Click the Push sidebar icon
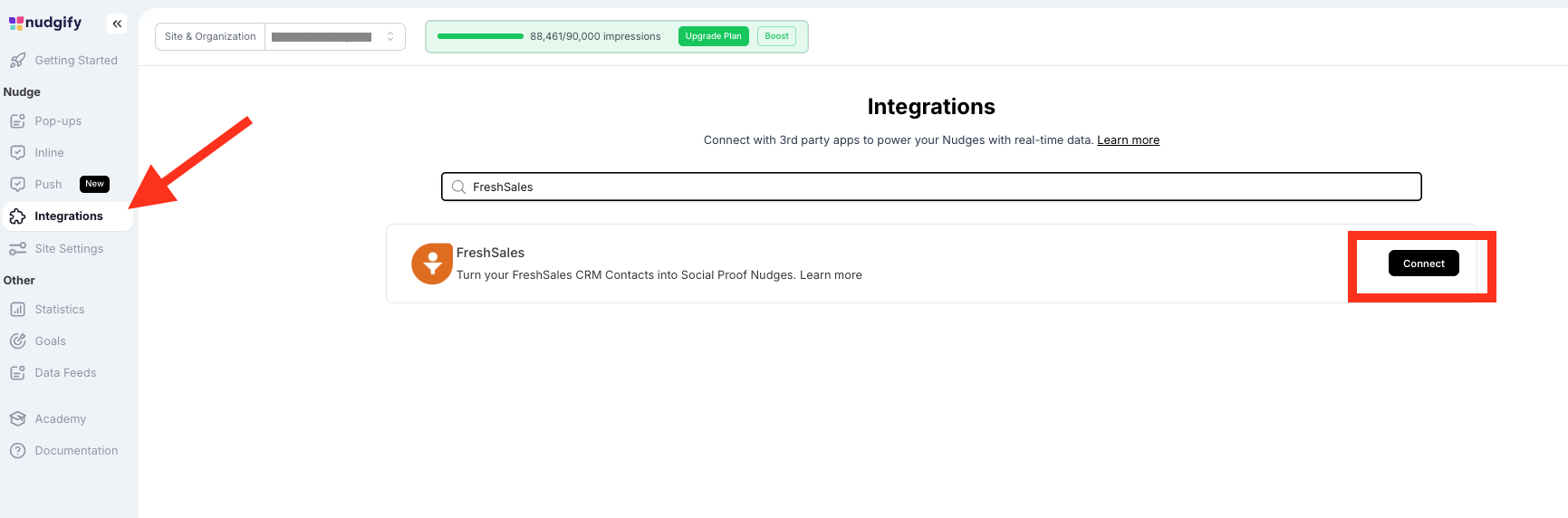1568x518 pixels. point(17,185)
